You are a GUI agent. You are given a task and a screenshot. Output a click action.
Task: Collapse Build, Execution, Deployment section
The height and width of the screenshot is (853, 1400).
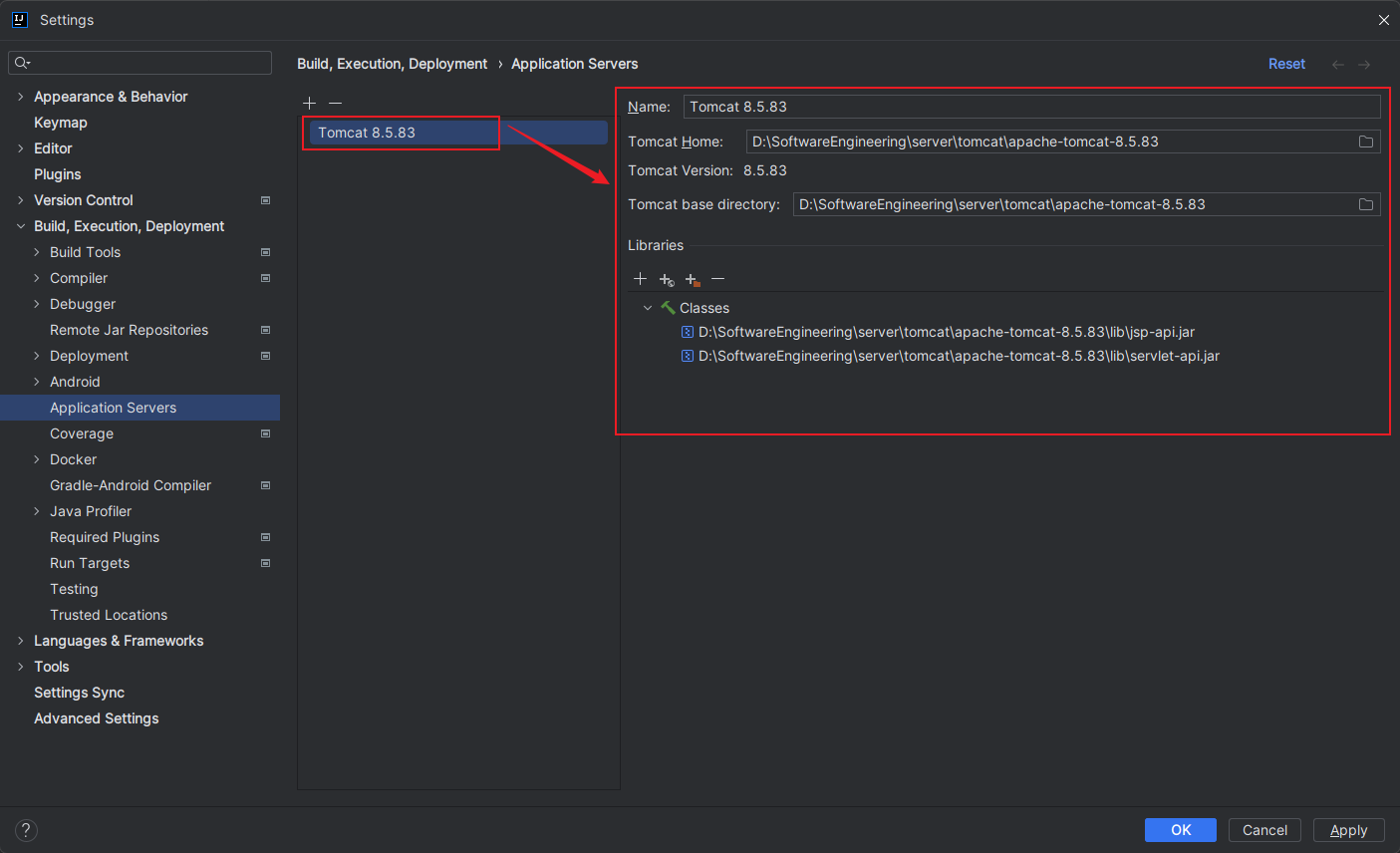[x=20, y=226]
